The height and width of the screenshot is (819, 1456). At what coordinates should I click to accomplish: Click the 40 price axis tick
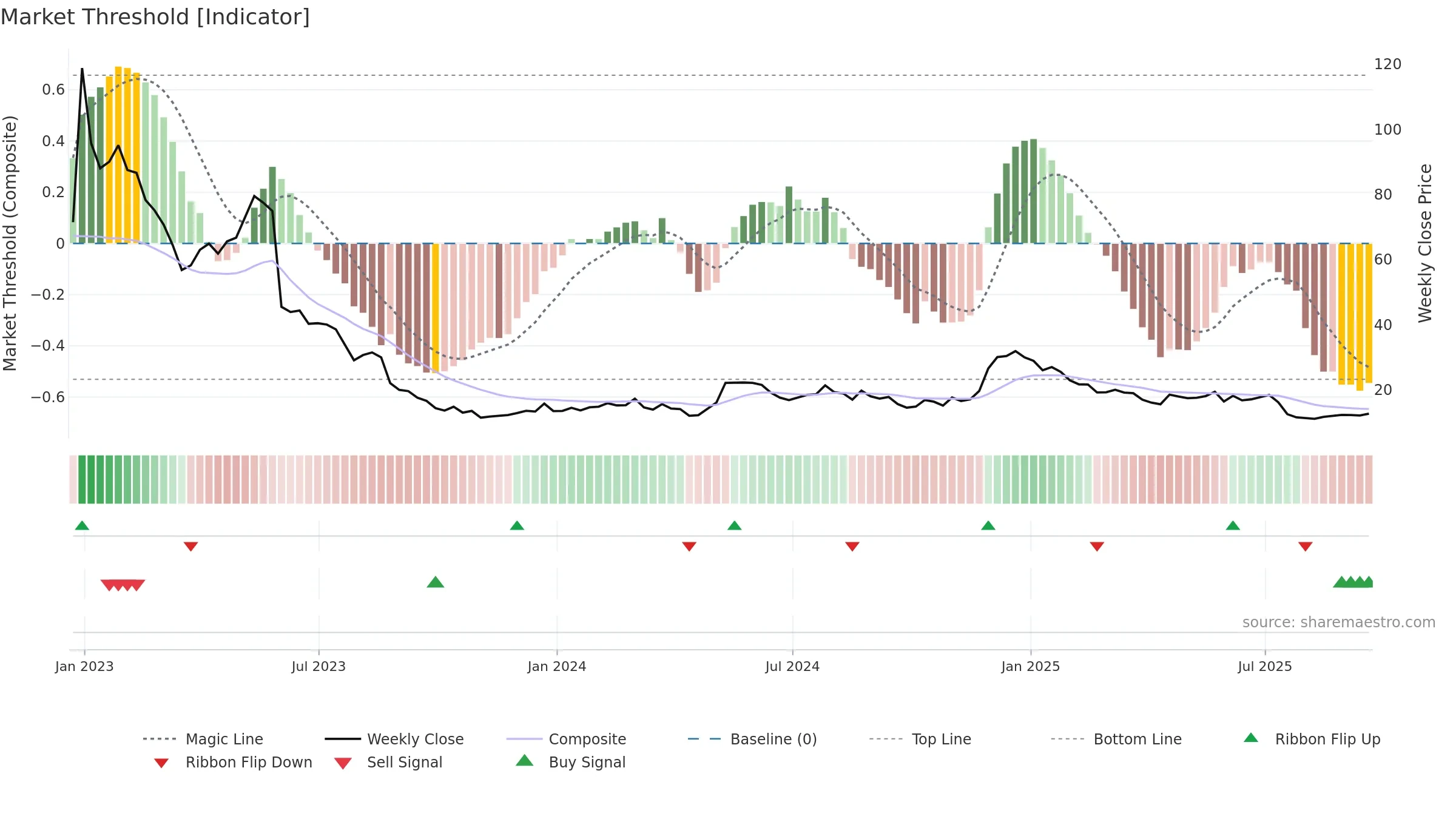pyautogui.click(x=1383, y=325)
